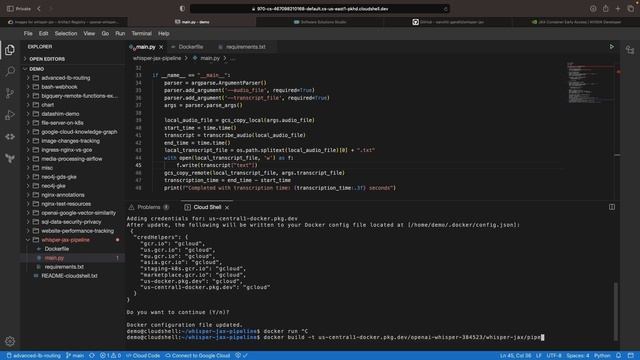Image resolution: width=640 pixels, height=360 pixels.
Task: Open the Search activity bar icon
Action: point(10,71)
